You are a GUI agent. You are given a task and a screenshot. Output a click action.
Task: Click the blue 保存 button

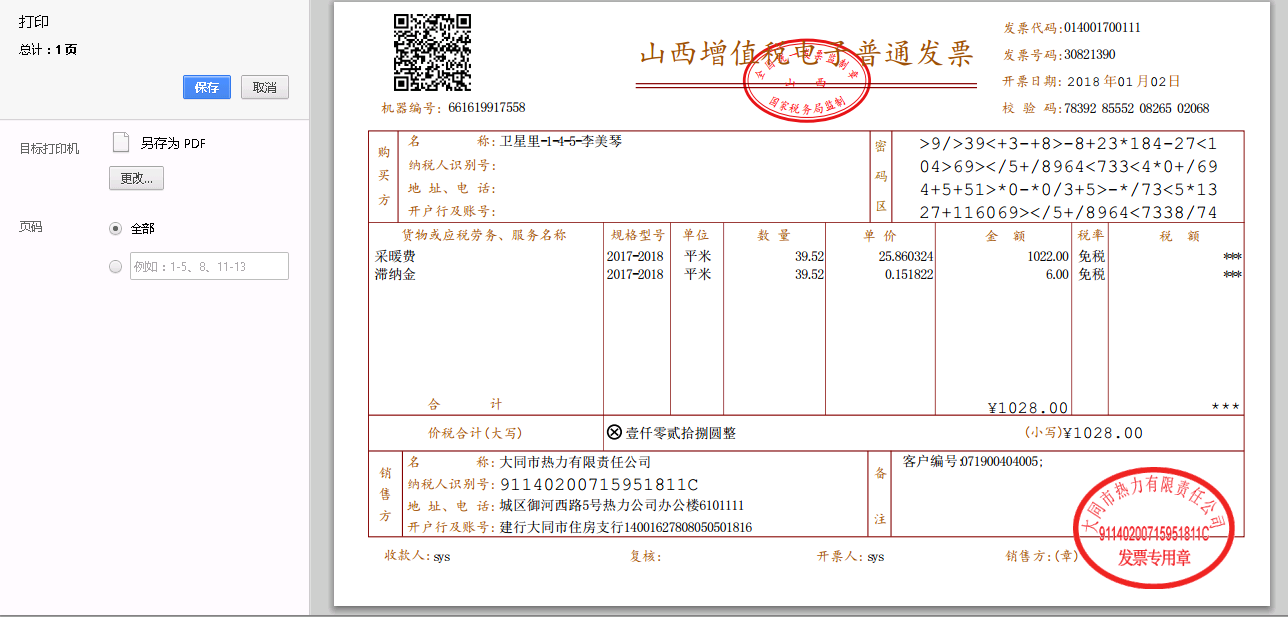[x=207, y=87]
